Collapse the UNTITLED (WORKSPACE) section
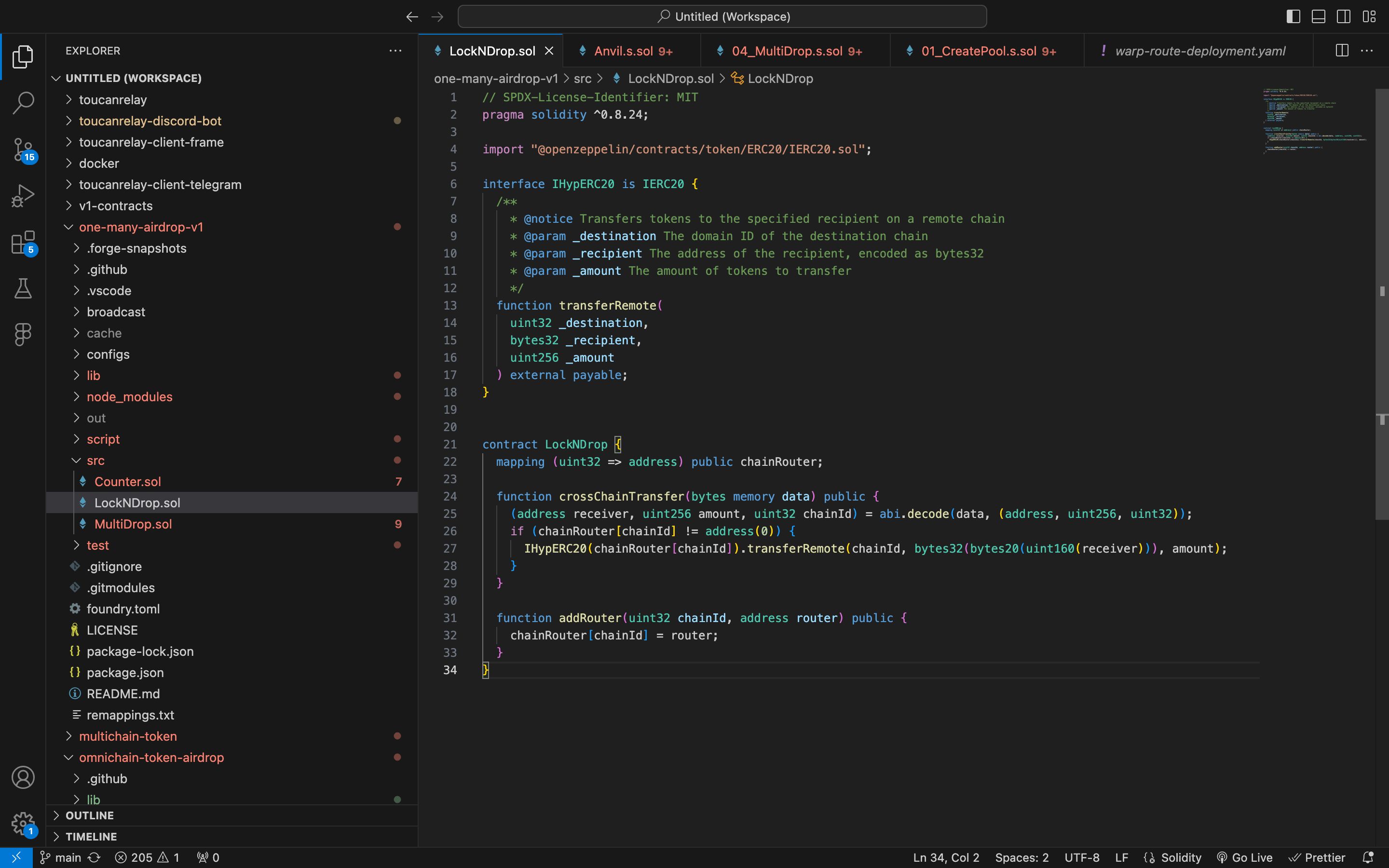Screen dimensions: 1389x868 [232, 78]
